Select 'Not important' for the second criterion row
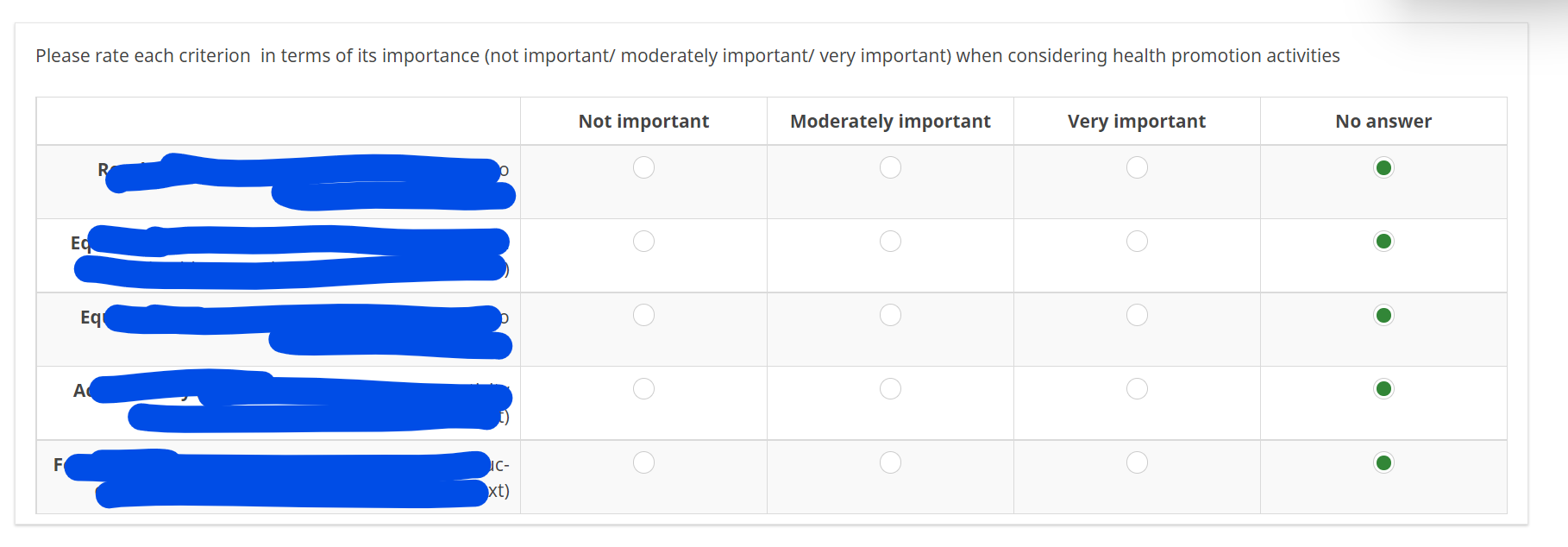This screenshot has width=1568, height=547. [x=643, y=242]
